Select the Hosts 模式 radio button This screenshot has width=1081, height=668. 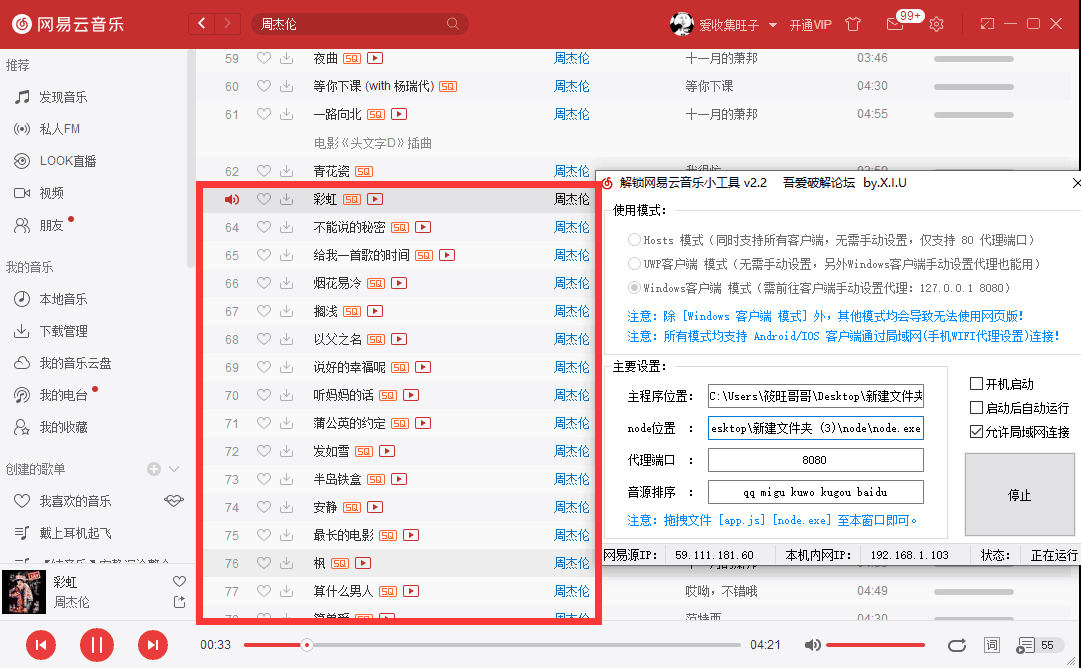[x=634, y=239]
